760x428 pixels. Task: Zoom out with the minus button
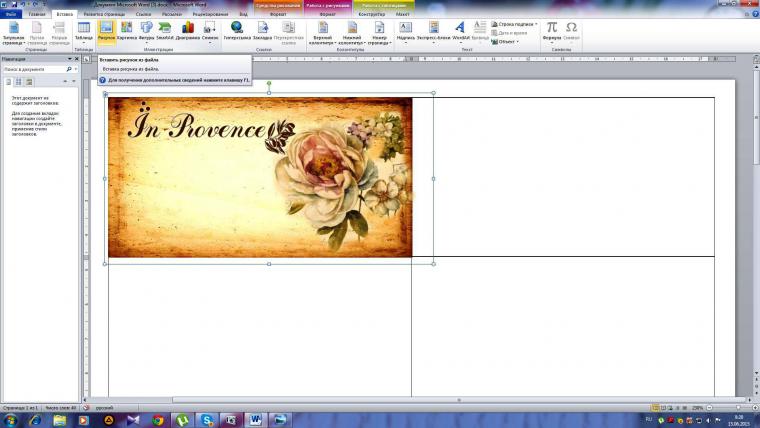click(x=710, y=408)
